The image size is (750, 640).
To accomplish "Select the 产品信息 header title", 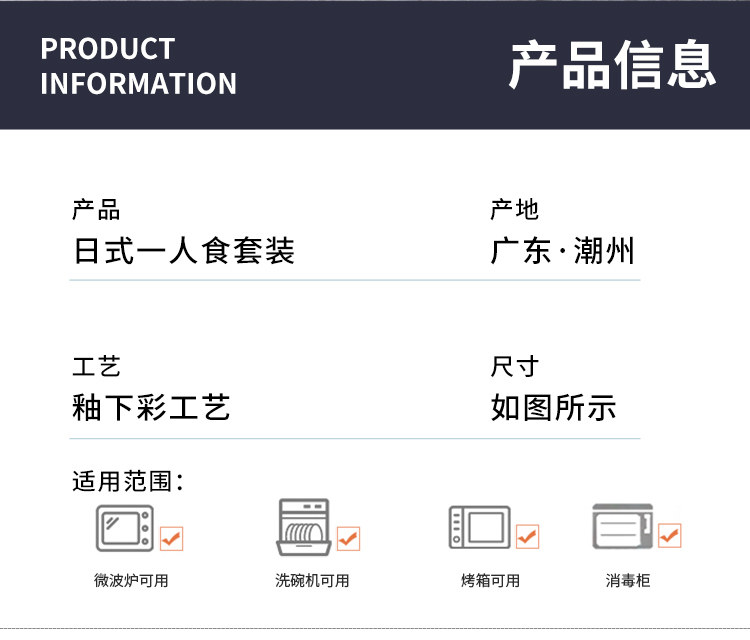I will (x=612, y=65).
